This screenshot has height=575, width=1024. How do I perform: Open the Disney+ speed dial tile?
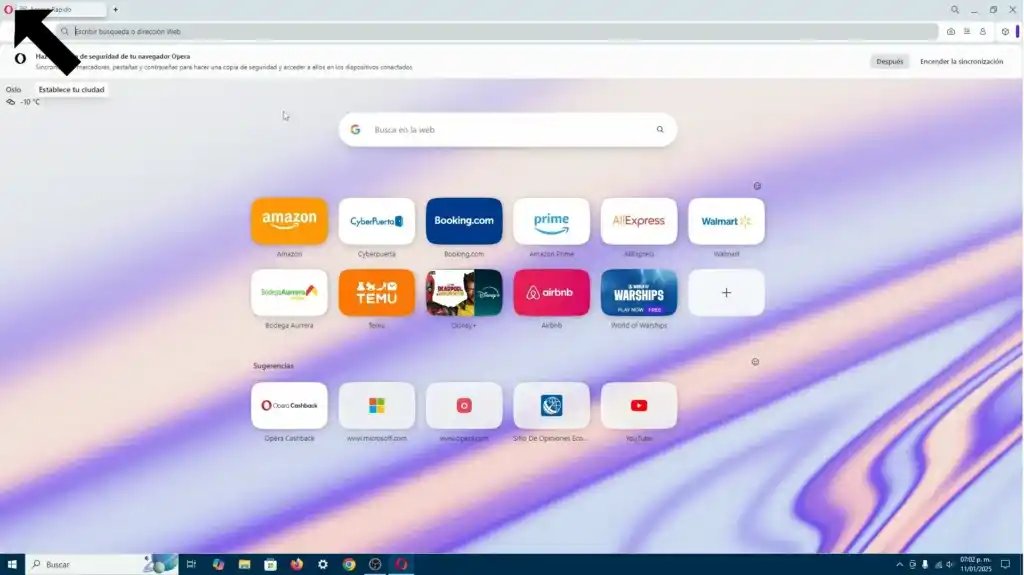point(464,293)
